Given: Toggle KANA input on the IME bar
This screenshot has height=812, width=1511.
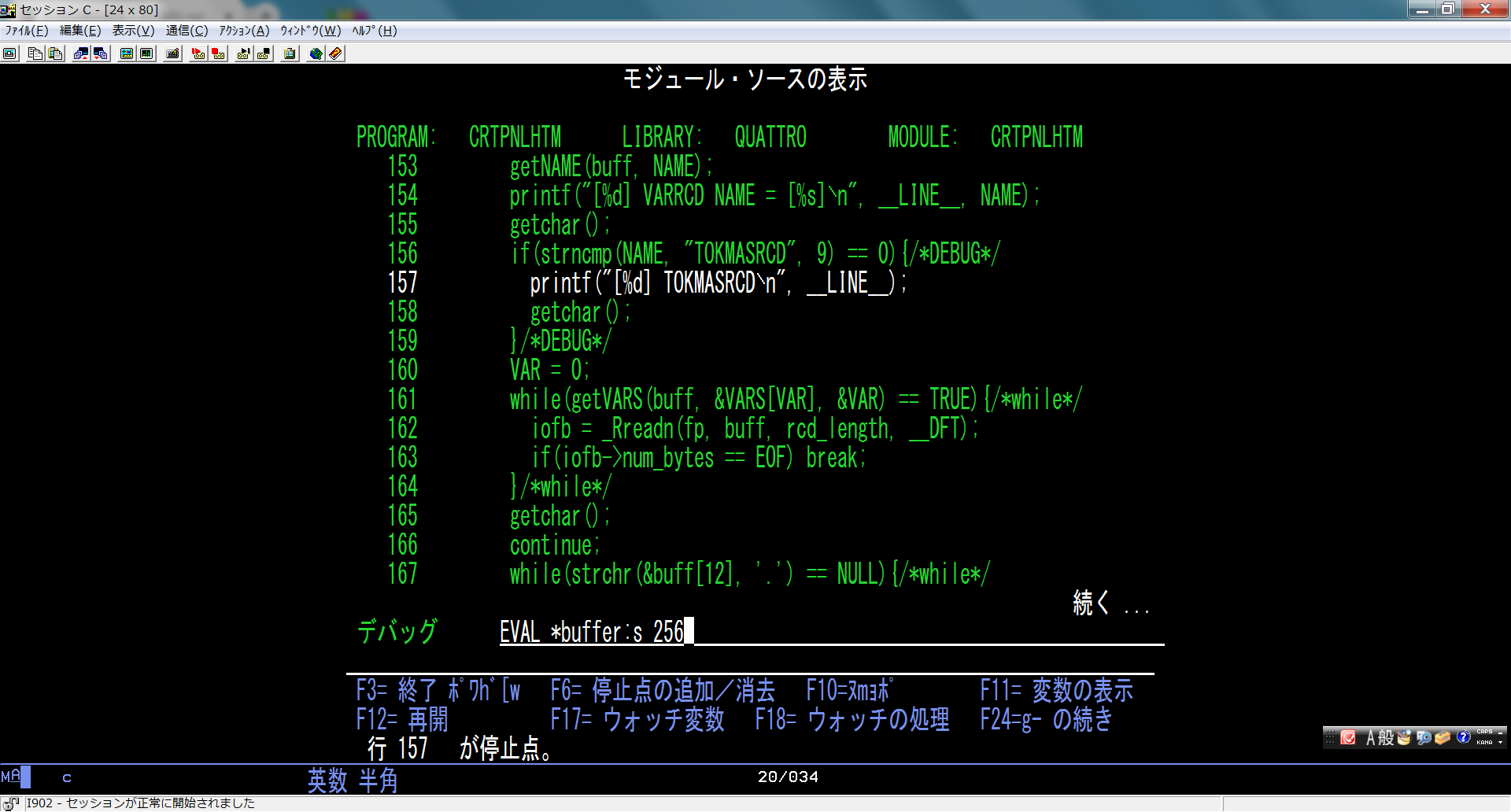Looking at the screenshot, I should pos(1484,742).
